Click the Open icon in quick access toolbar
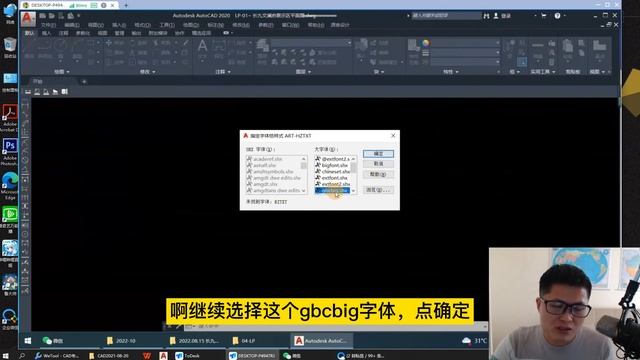This screenshot has width=640, height=360. coord(51,16)
